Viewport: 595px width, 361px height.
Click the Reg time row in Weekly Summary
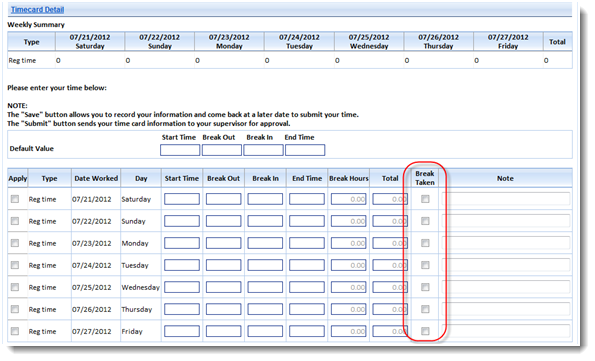[290, 60]
